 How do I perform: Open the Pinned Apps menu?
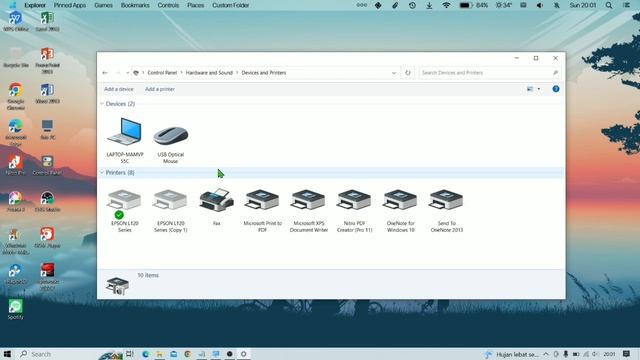pos(70,5)
